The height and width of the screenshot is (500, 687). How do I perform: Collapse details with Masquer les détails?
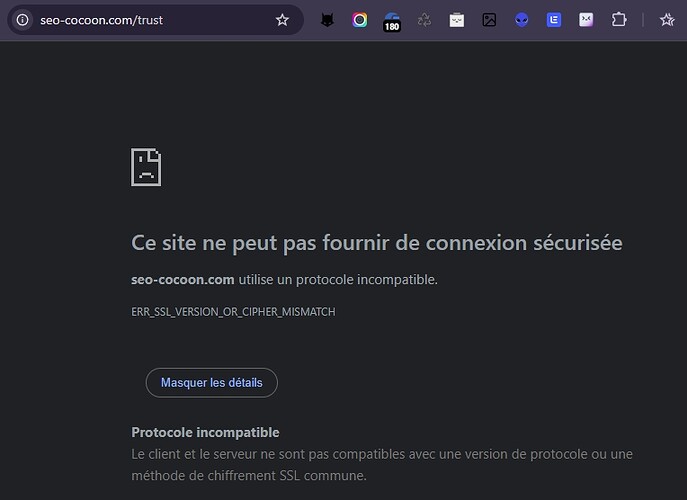pyautogui.click(x=212, y=383)
